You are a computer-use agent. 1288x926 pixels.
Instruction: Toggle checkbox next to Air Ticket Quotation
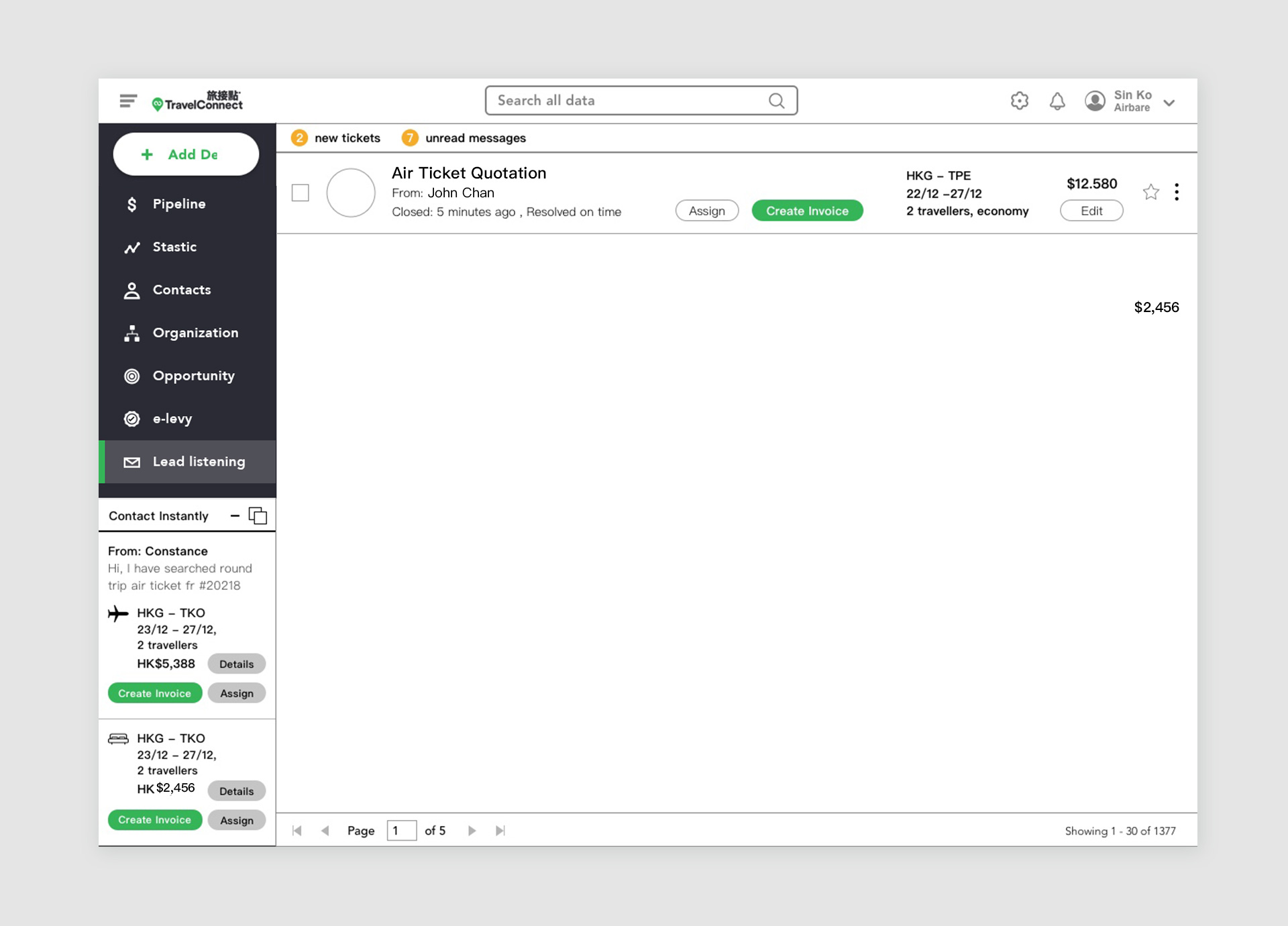301,192
